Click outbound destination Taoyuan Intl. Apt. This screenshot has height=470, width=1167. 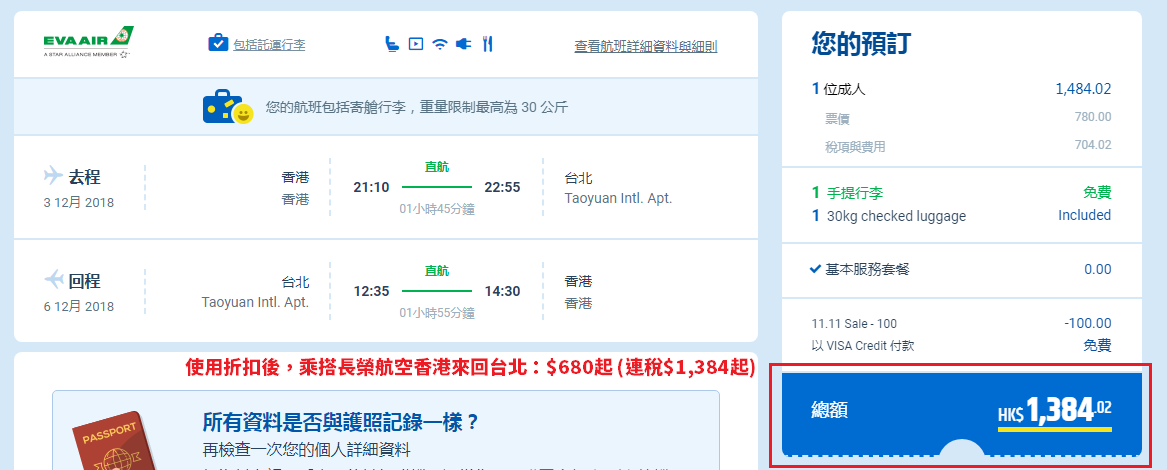(618, 199)
